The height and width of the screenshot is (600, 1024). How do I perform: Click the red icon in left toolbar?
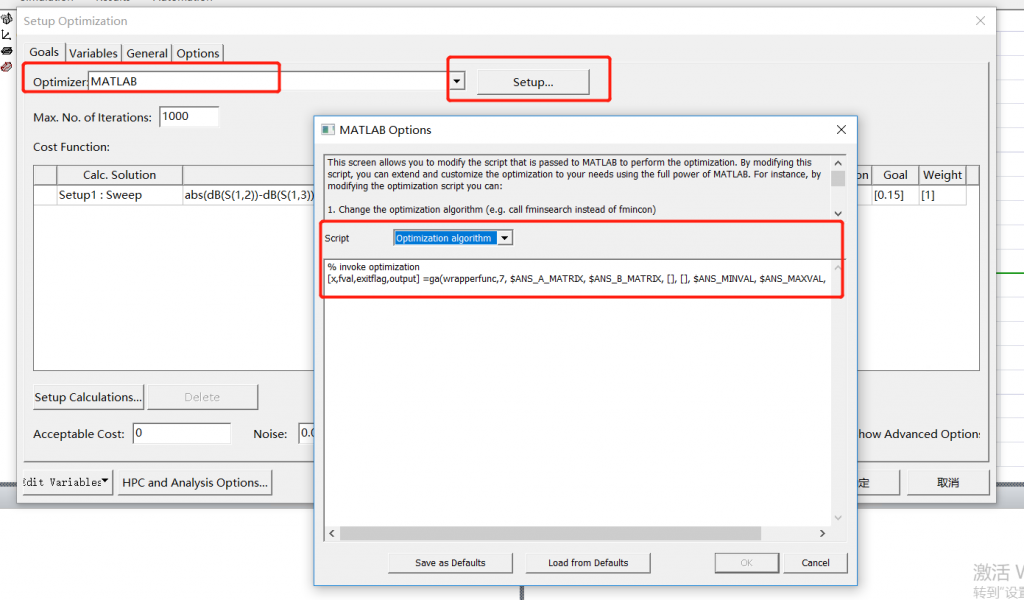click(x=7, y=66)
